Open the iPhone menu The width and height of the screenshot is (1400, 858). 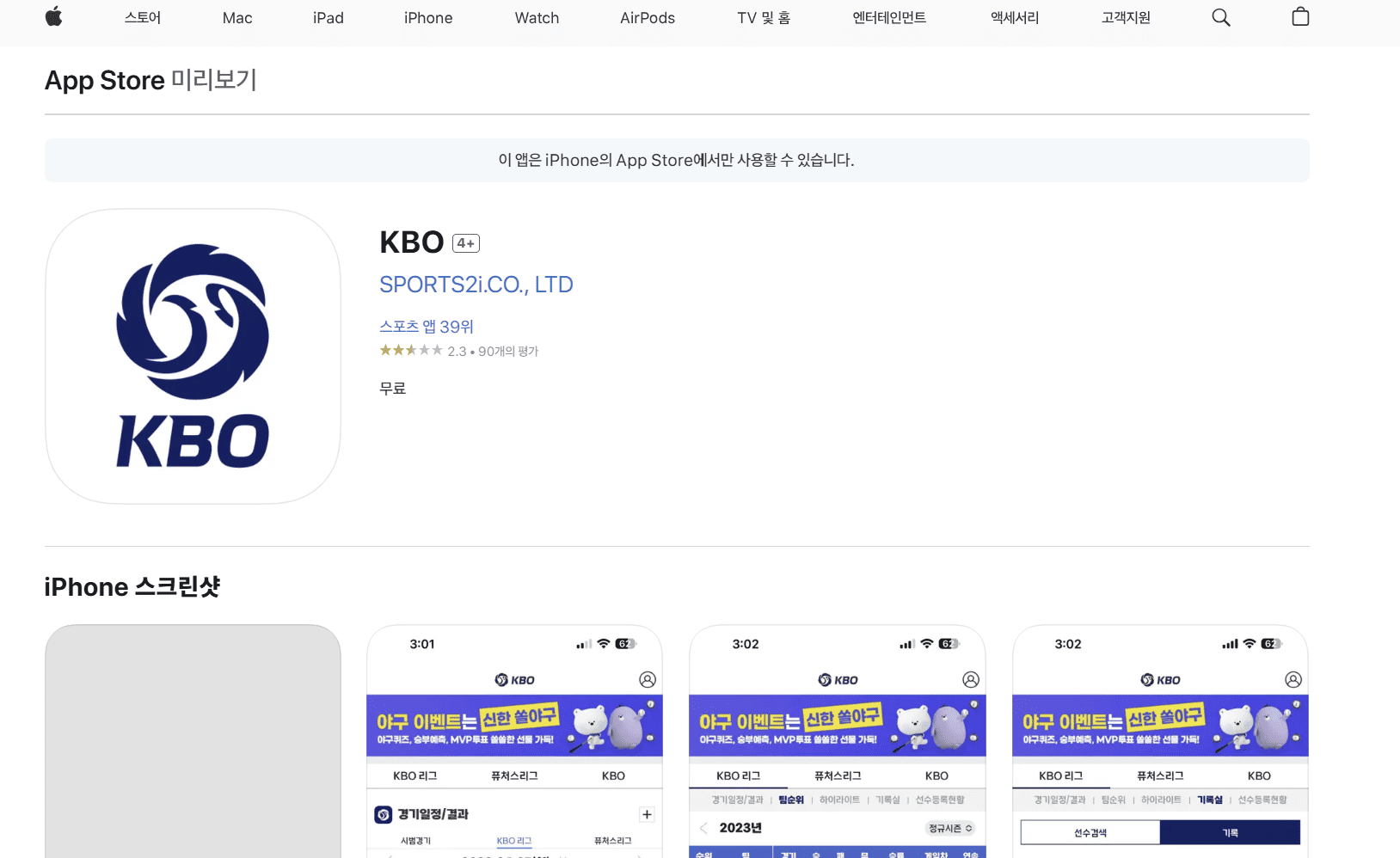pos(428,17)
